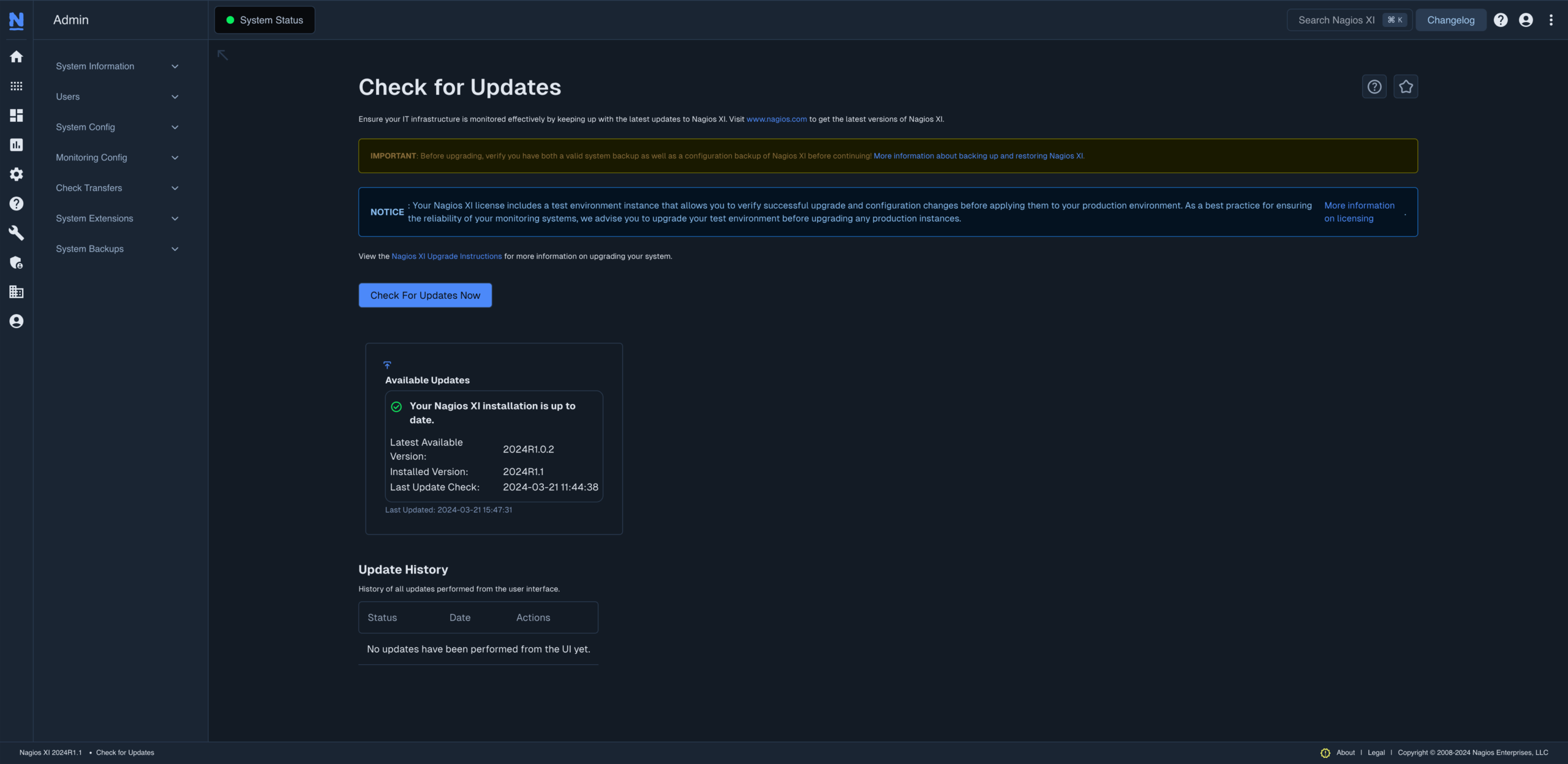Click the help question-mark icon beside the page title
This screenshot has width=1568, height=764.
[1374, 86]
